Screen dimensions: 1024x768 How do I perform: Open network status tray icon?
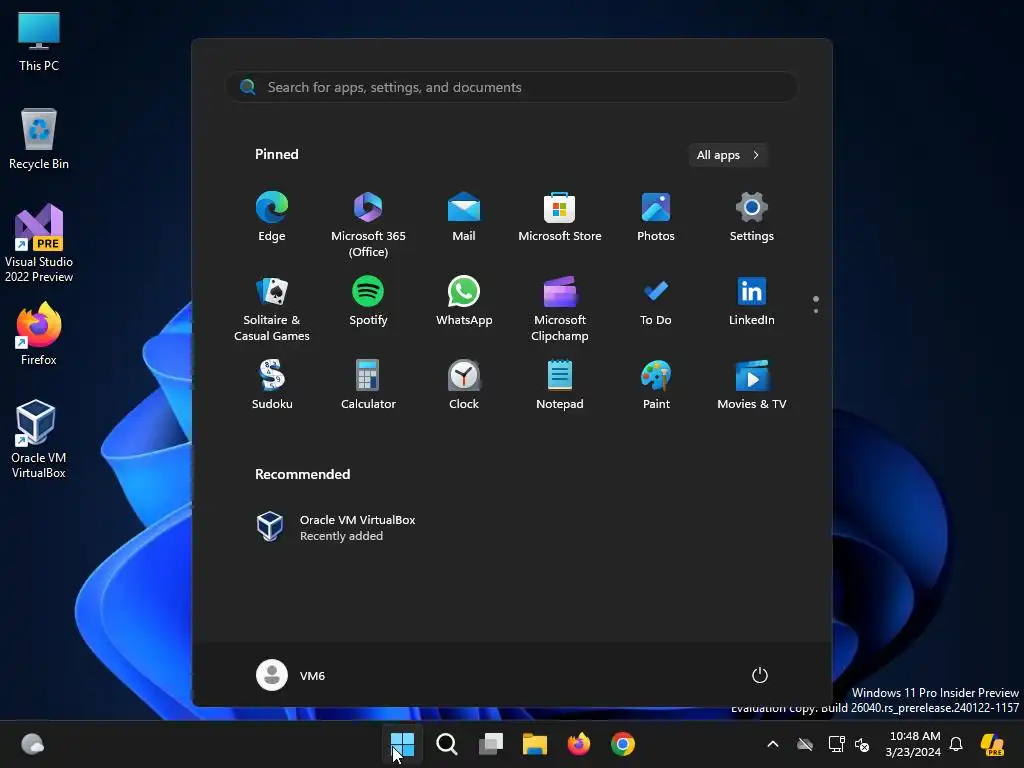coord(837,744)
